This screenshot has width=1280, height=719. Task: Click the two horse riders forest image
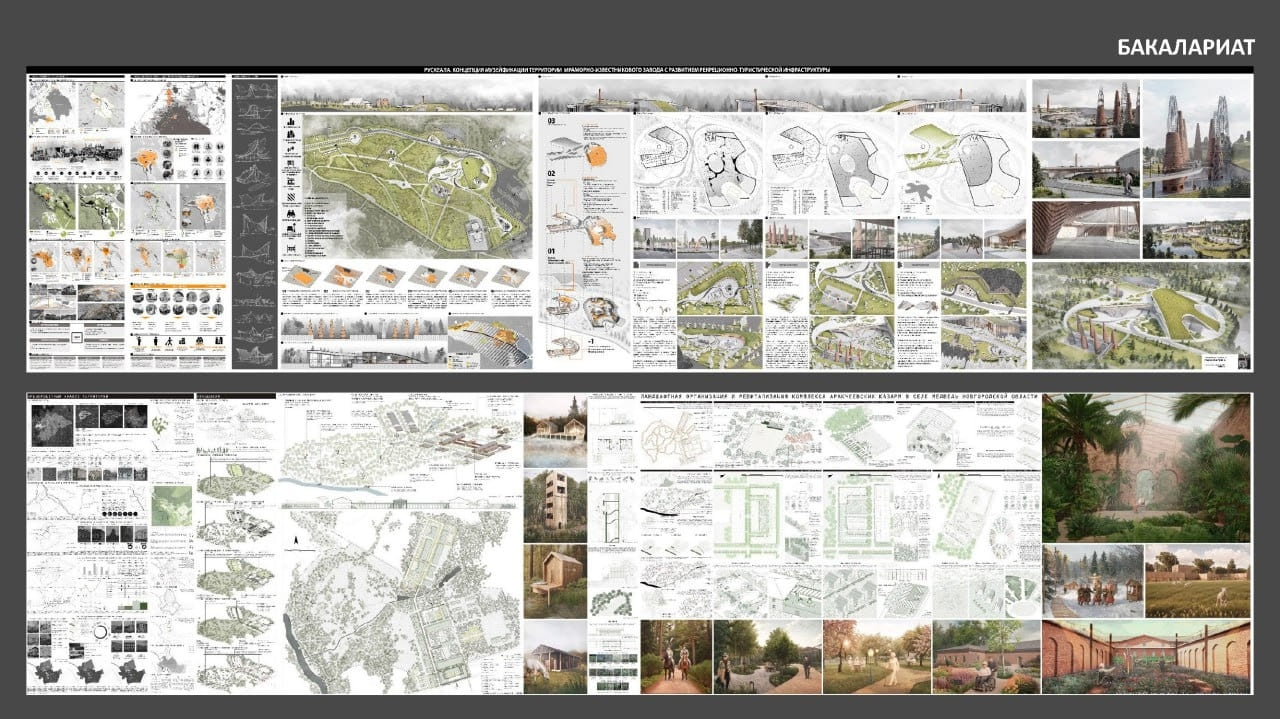pos(676,656)
